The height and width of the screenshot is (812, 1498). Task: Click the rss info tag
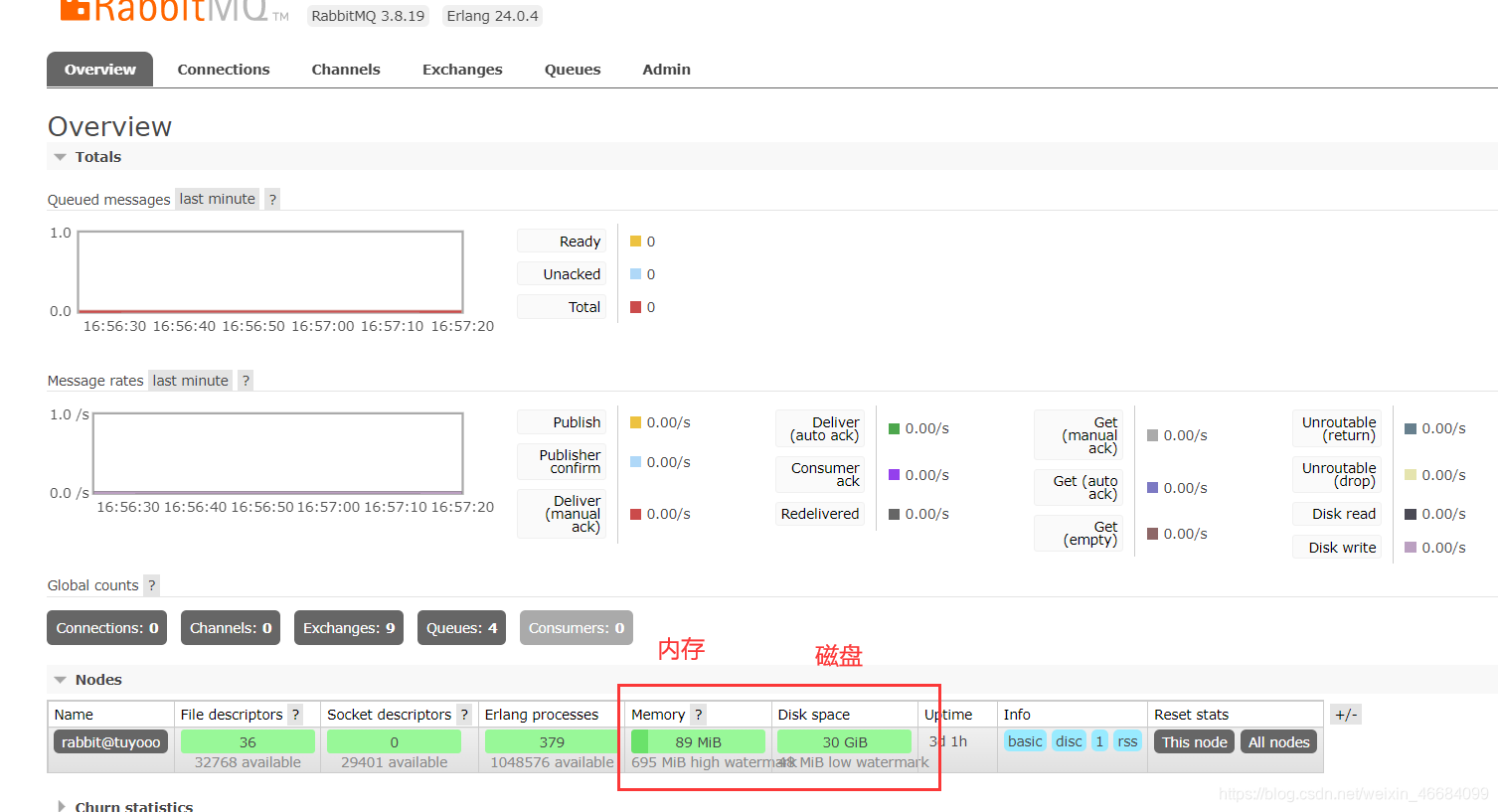[1127, 741]
